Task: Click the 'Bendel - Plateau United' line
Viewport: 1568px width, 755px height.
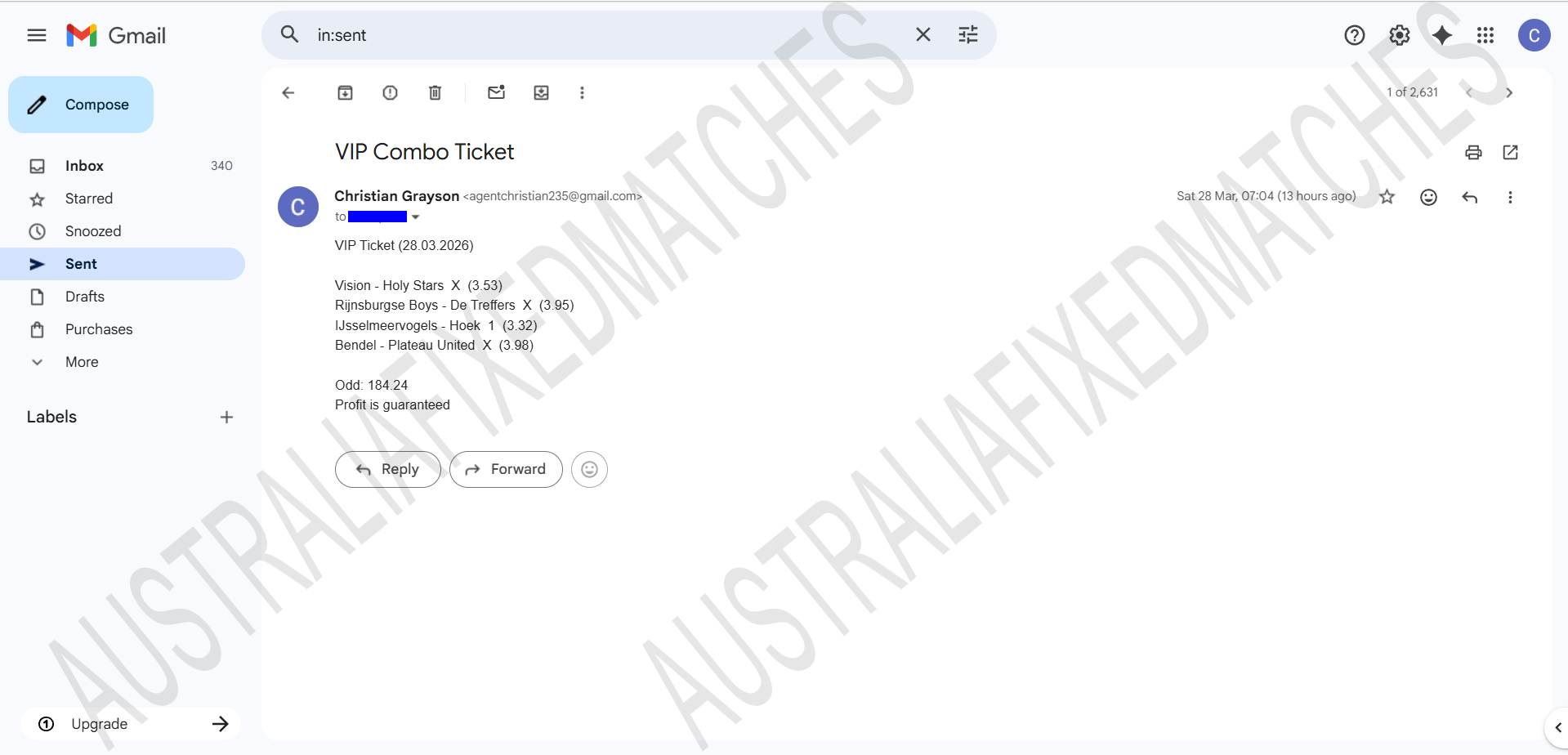Action: pos(434,345)
